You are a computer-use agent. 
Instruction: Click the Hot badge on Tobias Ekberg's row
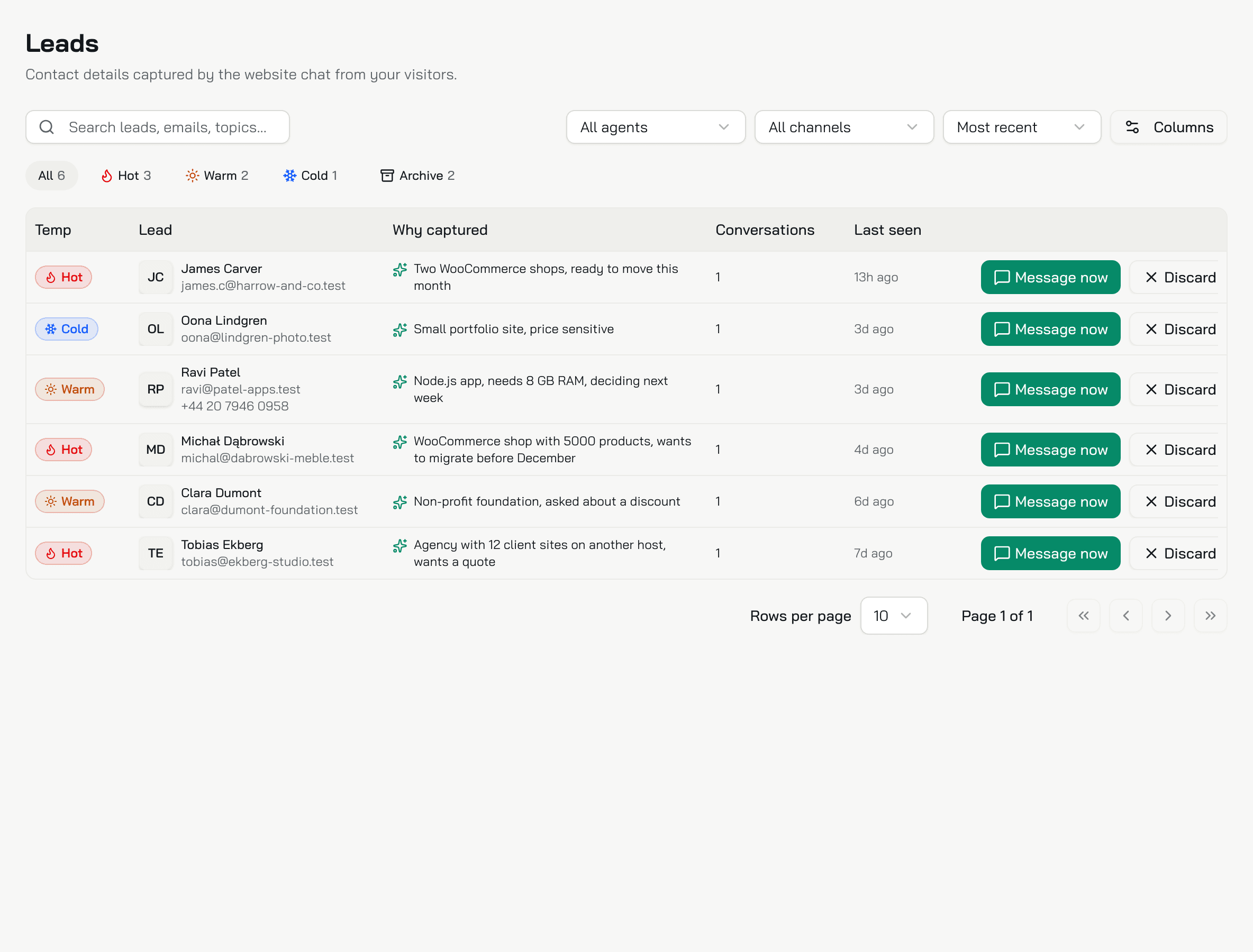[63, 553]
